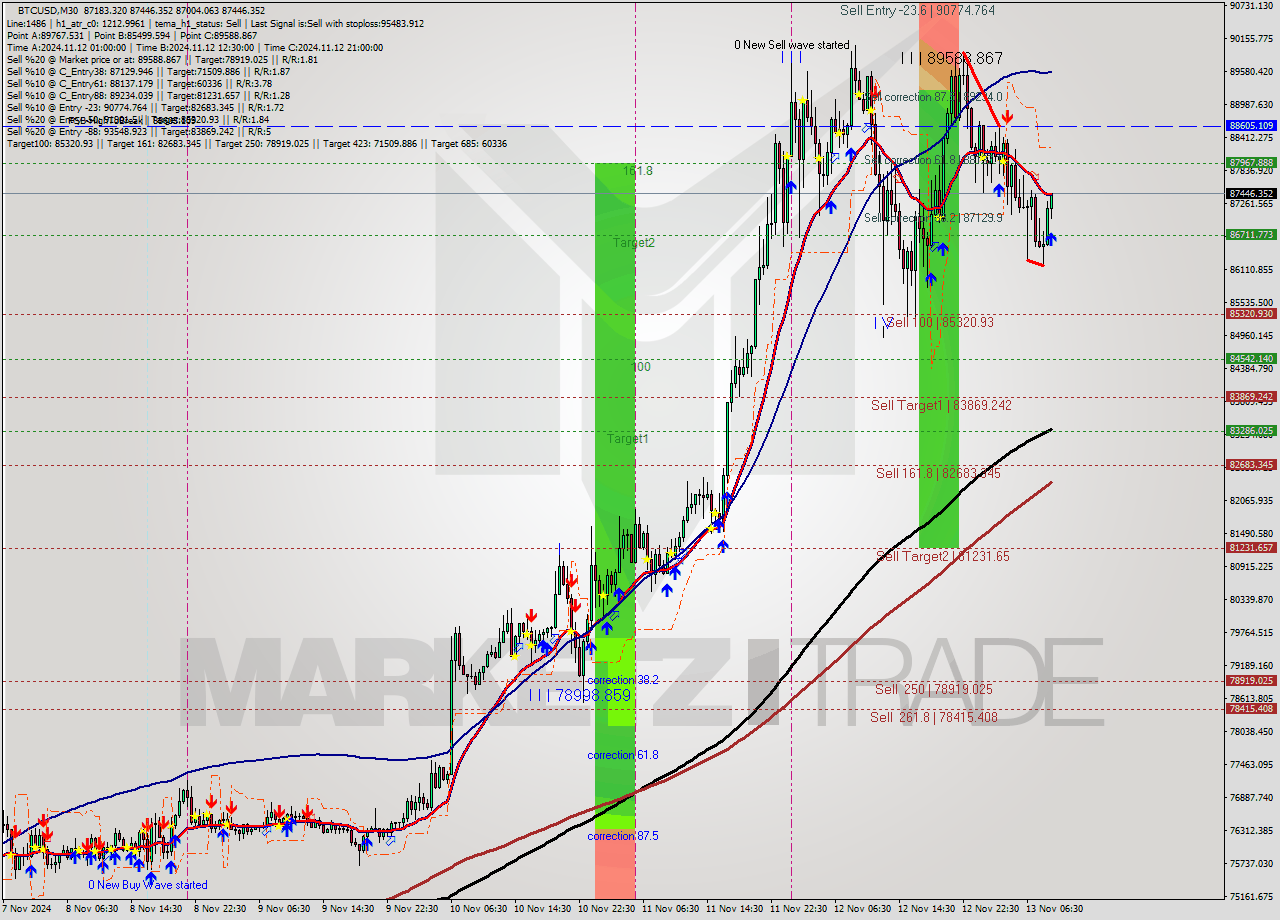This screenshot has height=920, width=1280.
Task: Click the red 85320.930 price tag
Action: pyautogui.click(x=1251, y=313)
